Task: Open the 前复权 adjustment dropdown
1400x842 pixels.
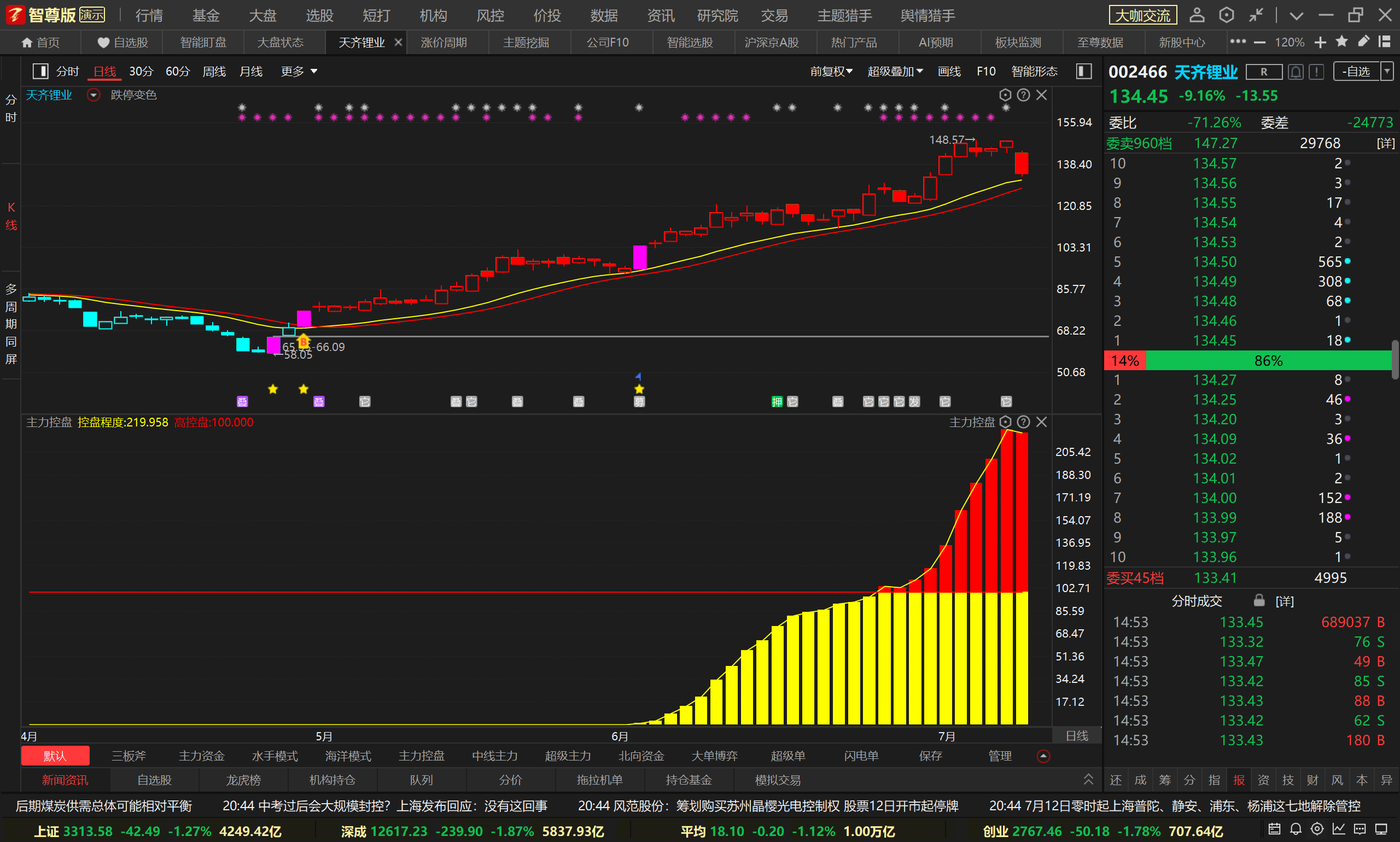Action: 831,71
